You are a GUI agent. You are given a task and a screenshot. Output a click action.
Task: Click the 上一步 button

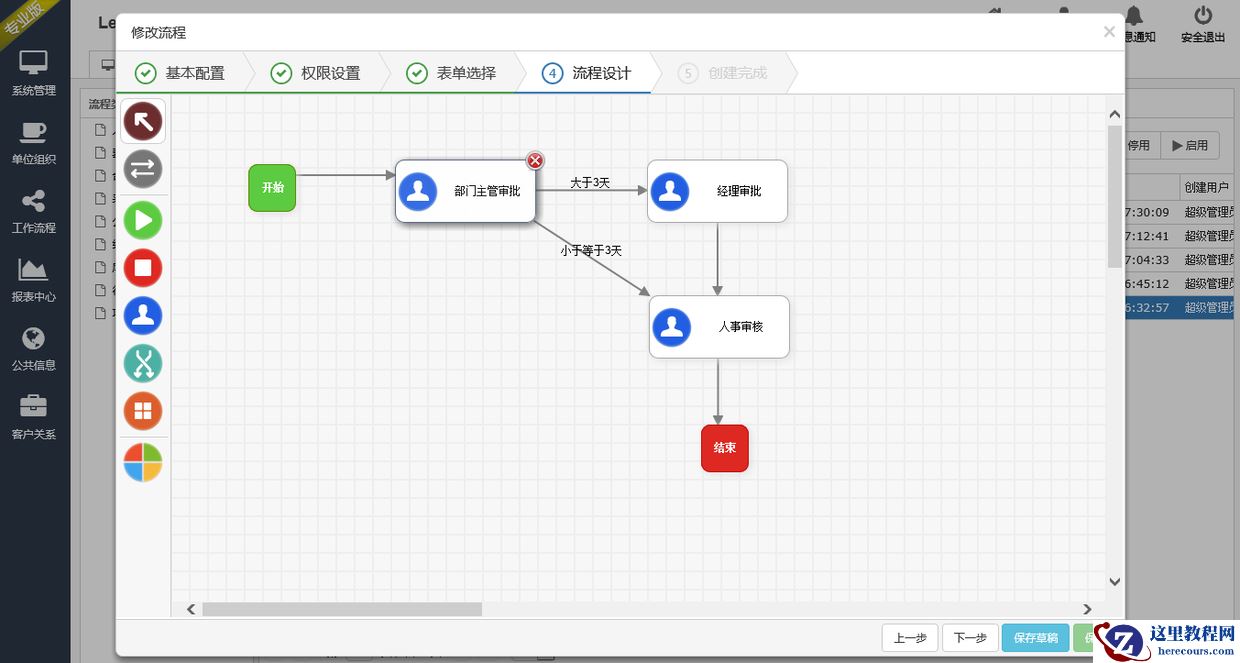(910, 638)
